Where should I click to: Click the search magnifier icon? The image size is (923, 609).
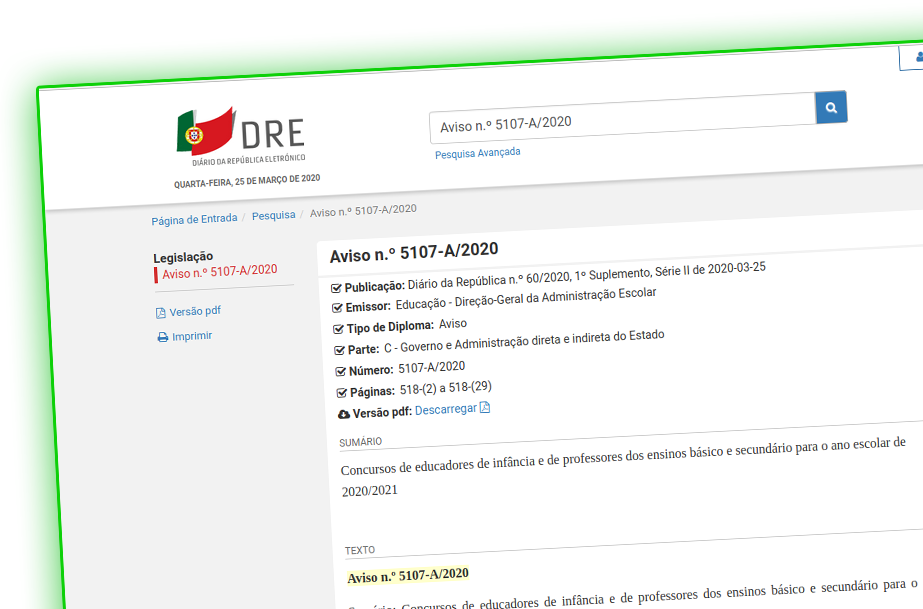pyautogui.click(x=830, y=107)
